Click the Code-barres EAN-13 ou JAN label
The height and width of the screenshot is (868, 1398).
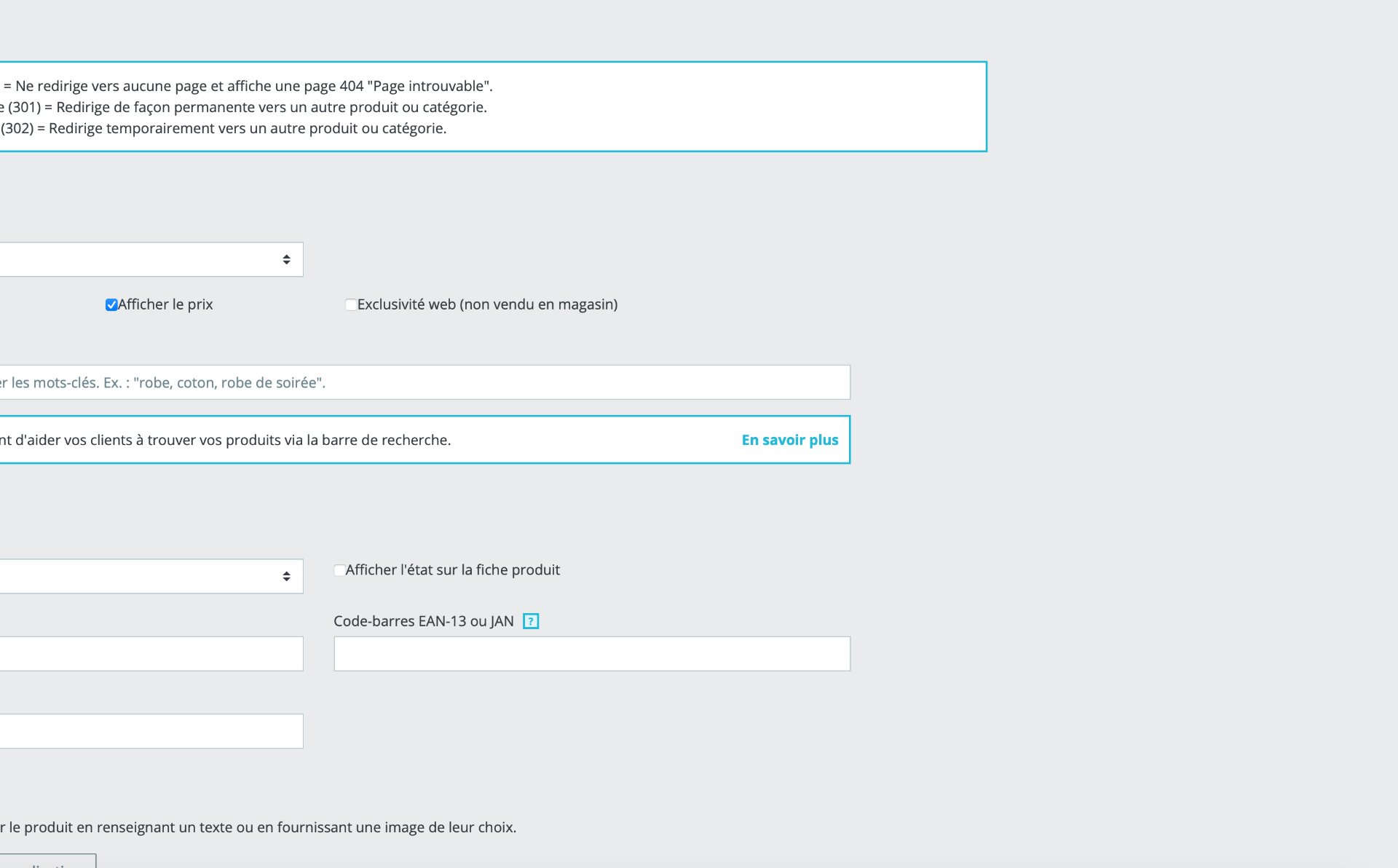coord(424,621)
